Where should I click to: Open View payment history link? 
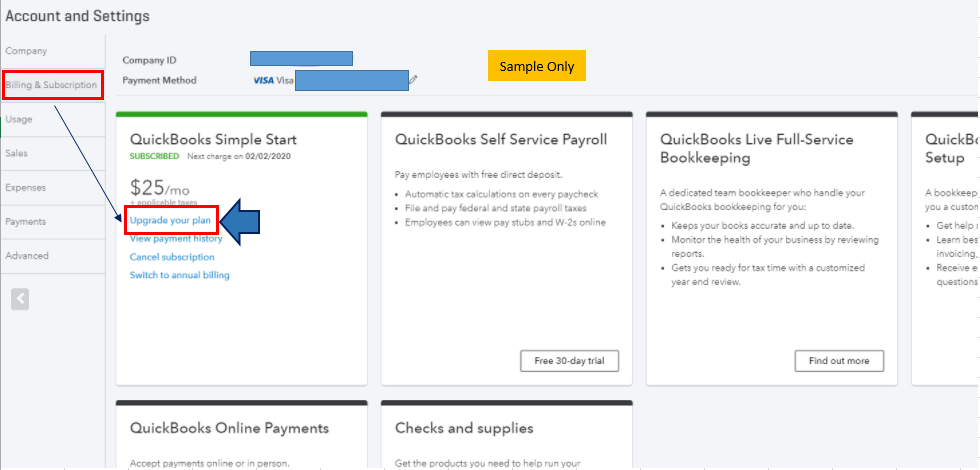point(176,239)
